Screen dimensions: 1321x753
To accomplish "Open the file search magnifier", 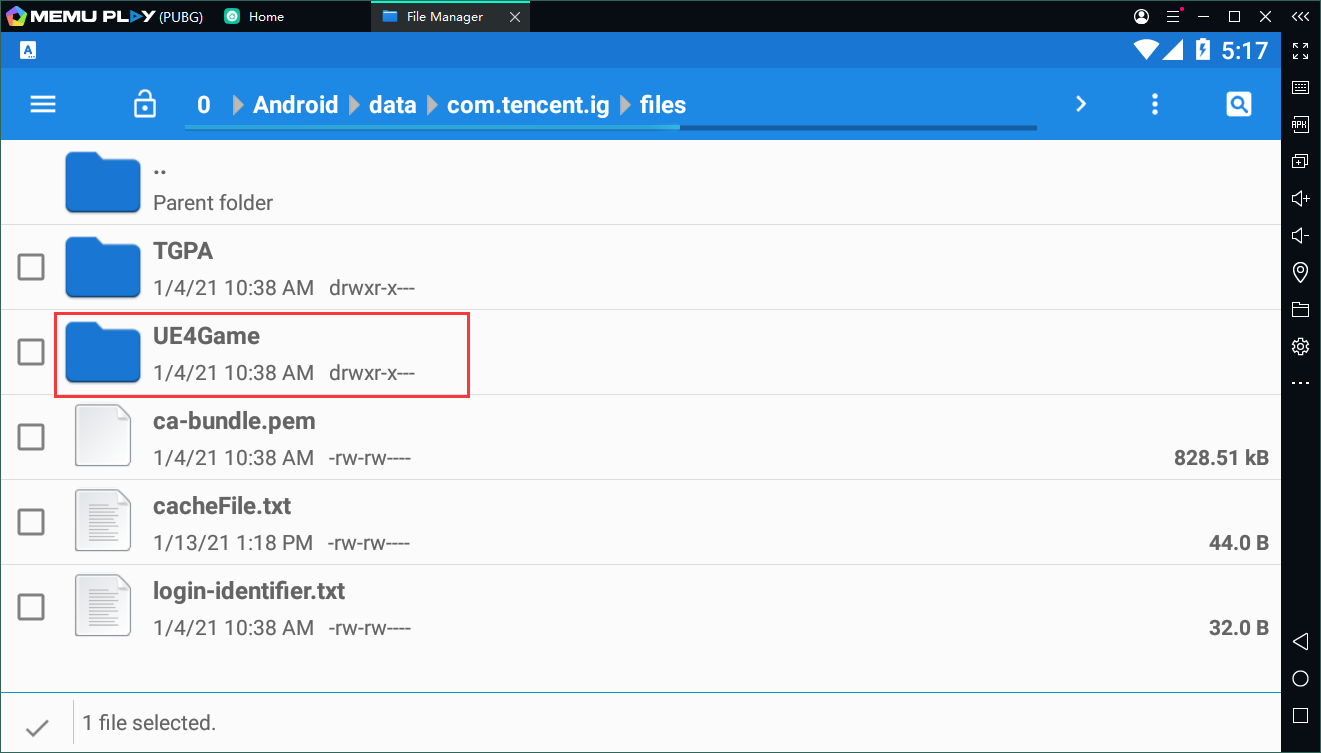I will click(1238, 104).
